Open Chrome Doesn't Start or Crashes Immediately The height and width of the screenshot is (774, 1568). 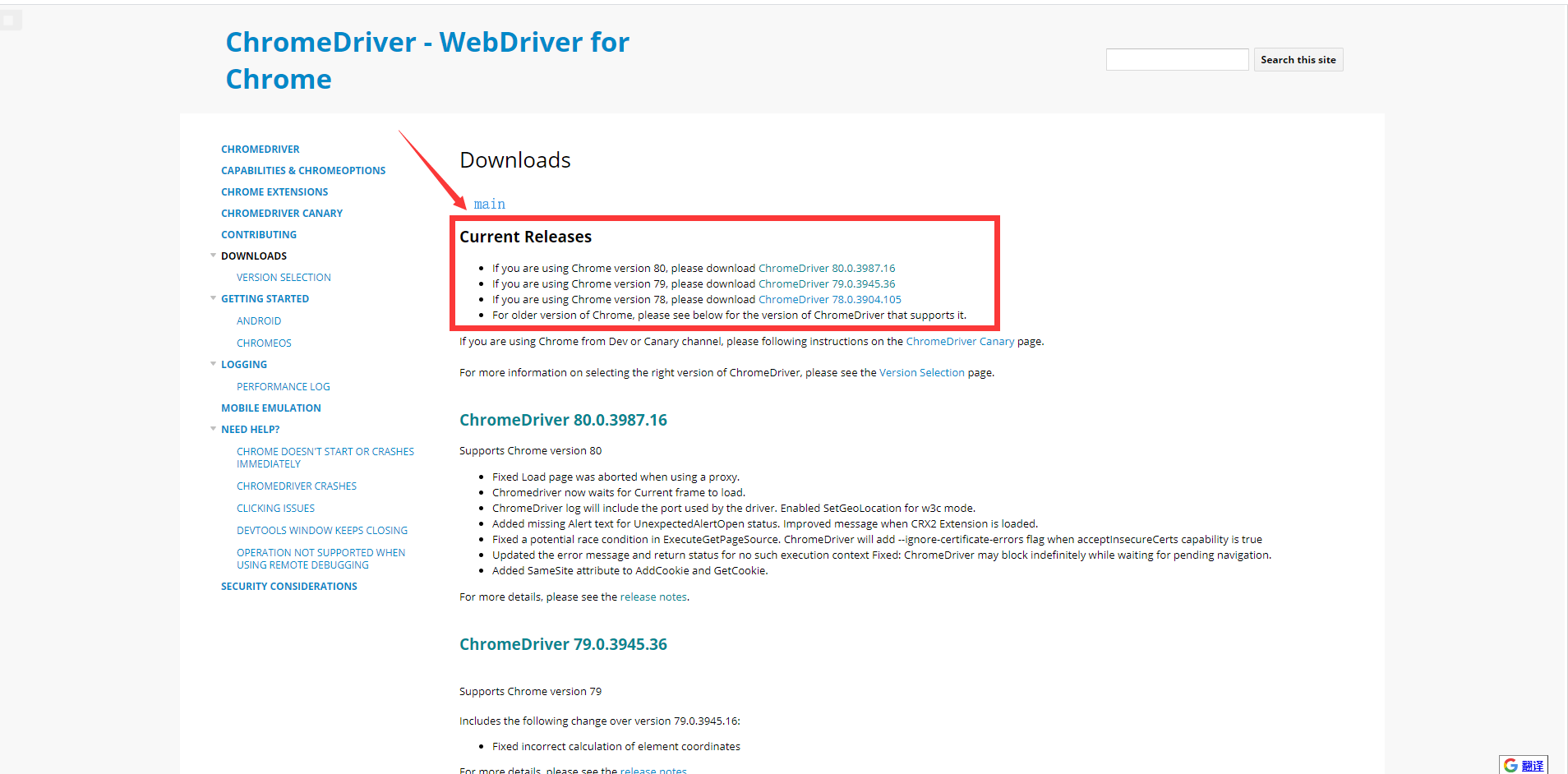[325, 458]
